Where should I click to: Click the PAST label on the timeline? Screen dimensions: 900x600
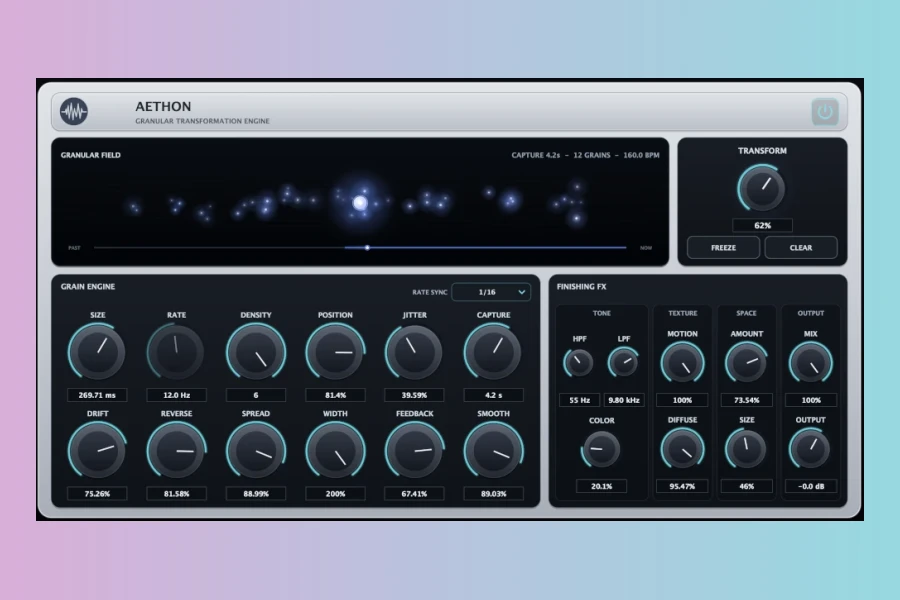74,247
